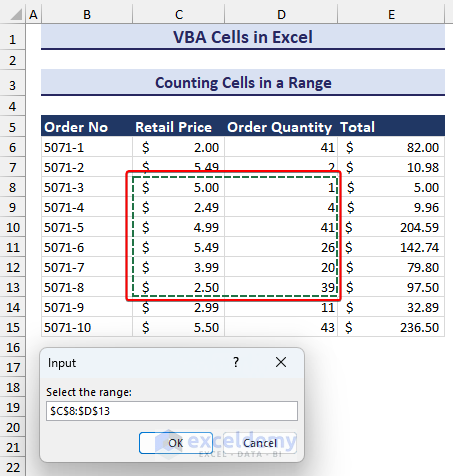Select the 'Total' header cell
This screenshot has width=453, height=476.
coord(391,127)
